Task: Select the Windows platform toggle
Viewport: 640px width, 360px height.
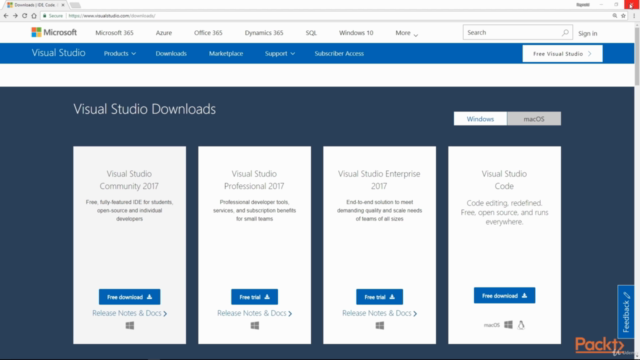Action: tap(480, 119)
